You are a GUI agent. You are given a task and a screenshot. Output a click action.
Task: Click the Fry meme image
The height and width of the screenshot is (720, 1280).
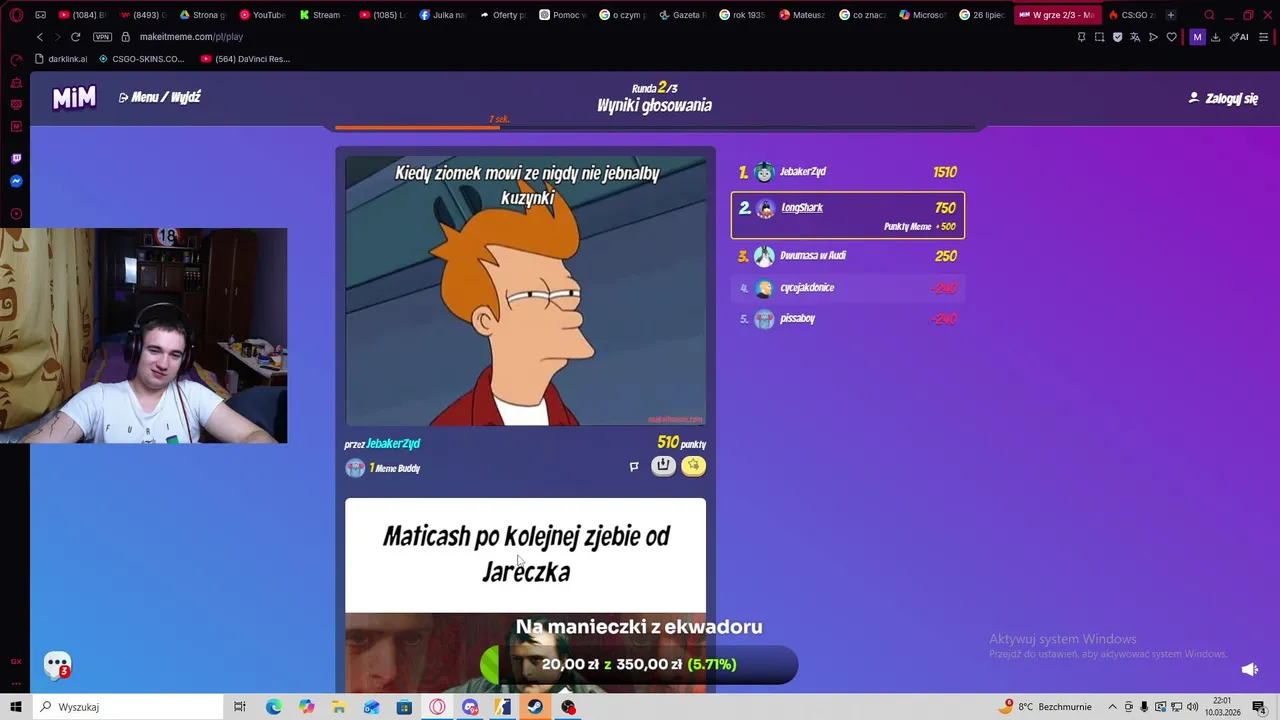(525, 291)
